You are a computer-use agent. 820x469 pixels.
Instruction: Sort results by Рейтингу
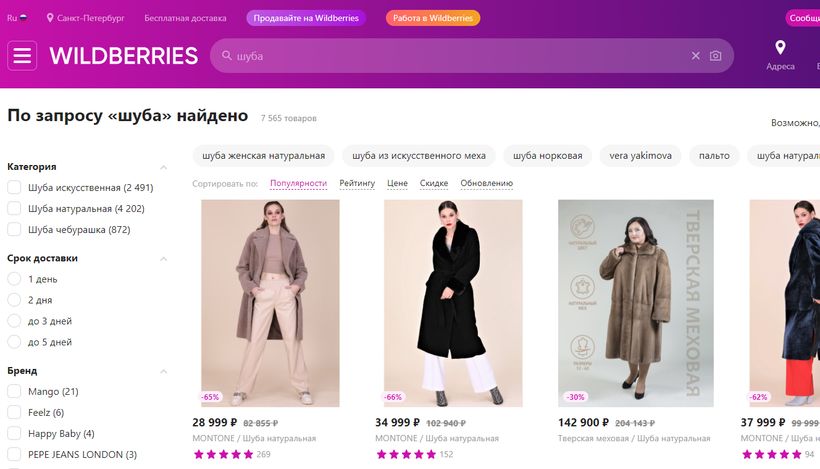pos(357,184)
